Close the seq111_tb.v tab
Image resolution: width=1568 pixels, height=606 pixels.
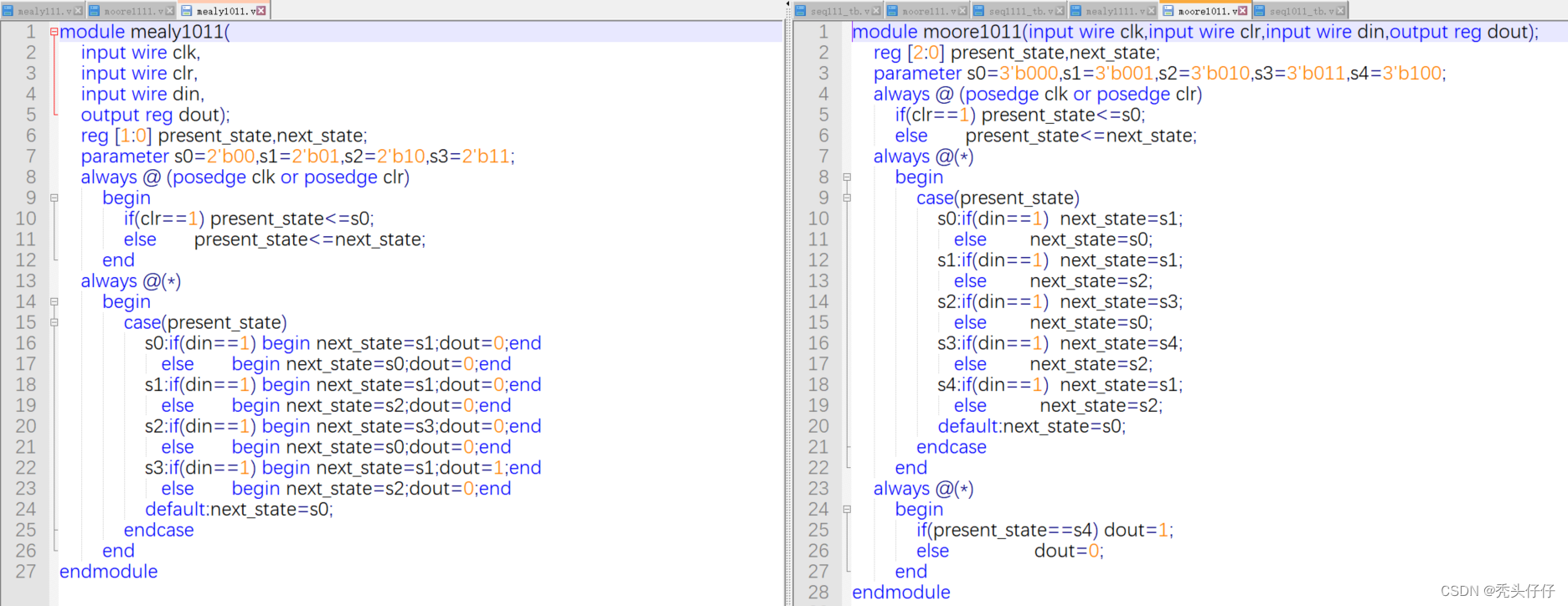(x=876, y=11)
